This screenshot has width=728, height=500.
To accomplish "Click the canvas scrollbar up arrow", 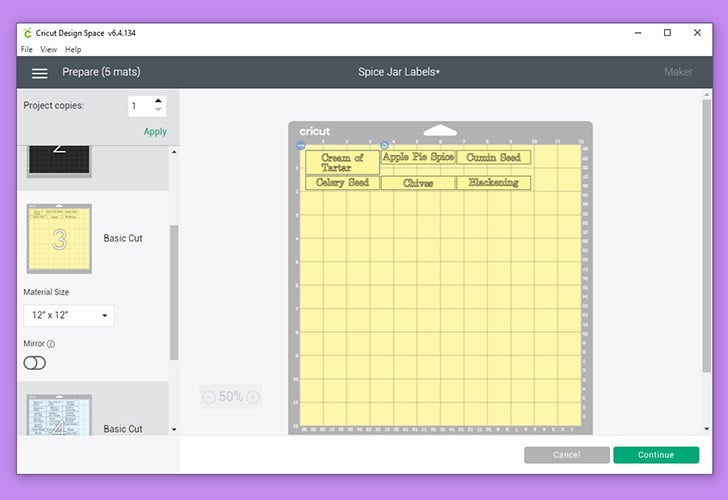I will (707, 95).
